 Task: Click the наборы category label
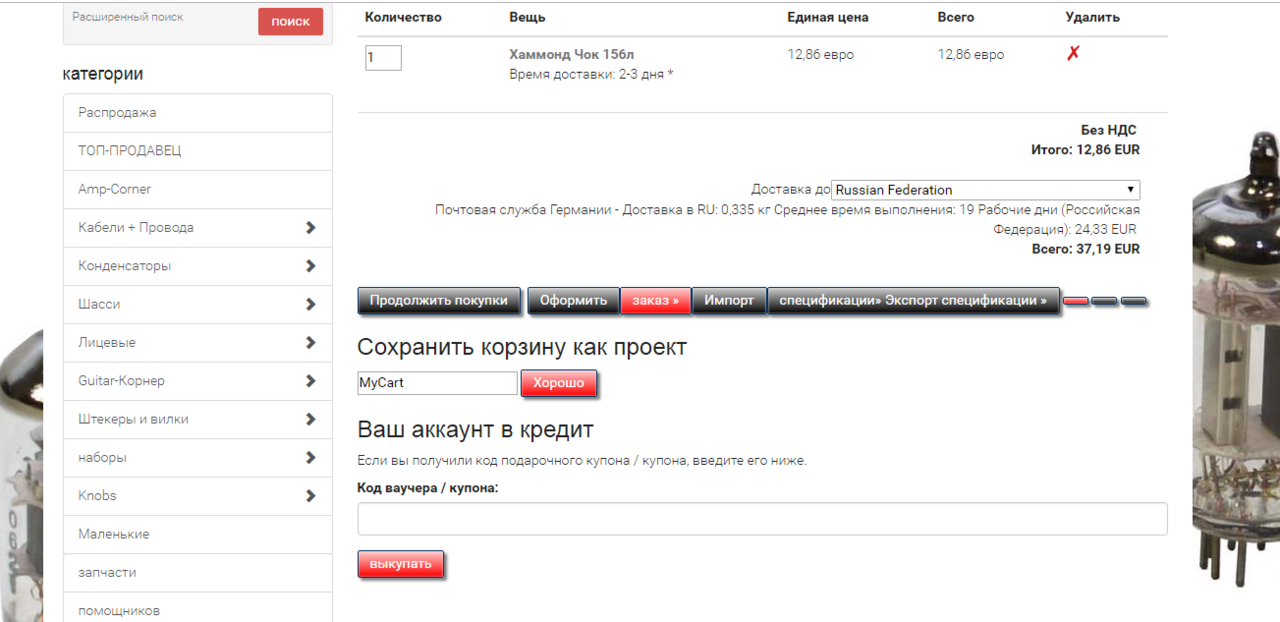(x=102, y=458)
